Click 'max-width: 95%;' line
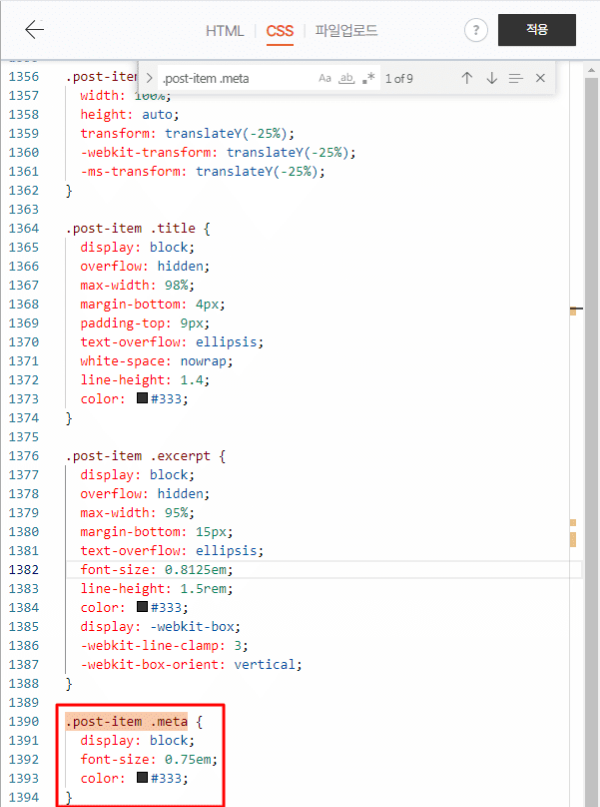600x807 pixels. coord(137,513)
